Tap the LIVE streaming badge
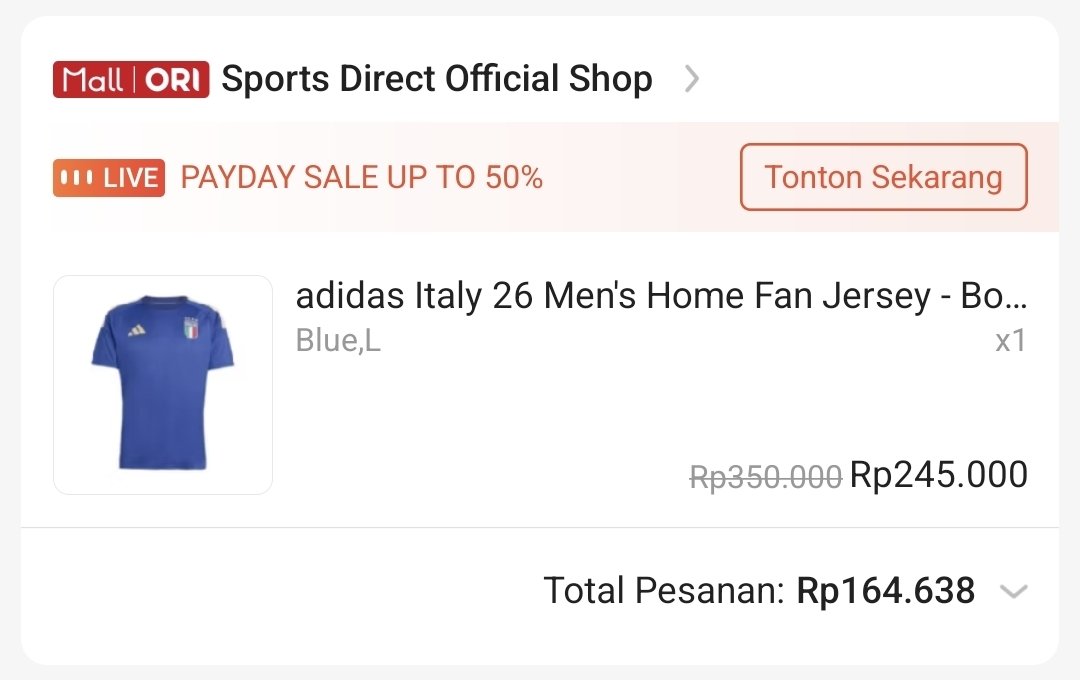Screen dimensions: 1080x680 109,178
